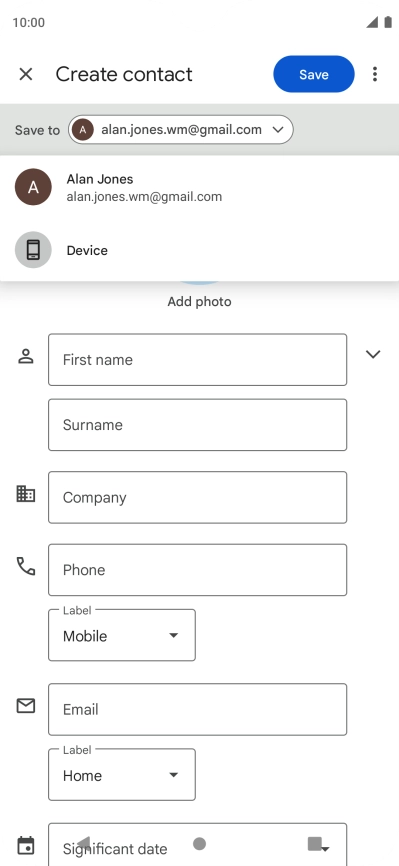Tap the calendar icon beside Significant date

(26, 845)
